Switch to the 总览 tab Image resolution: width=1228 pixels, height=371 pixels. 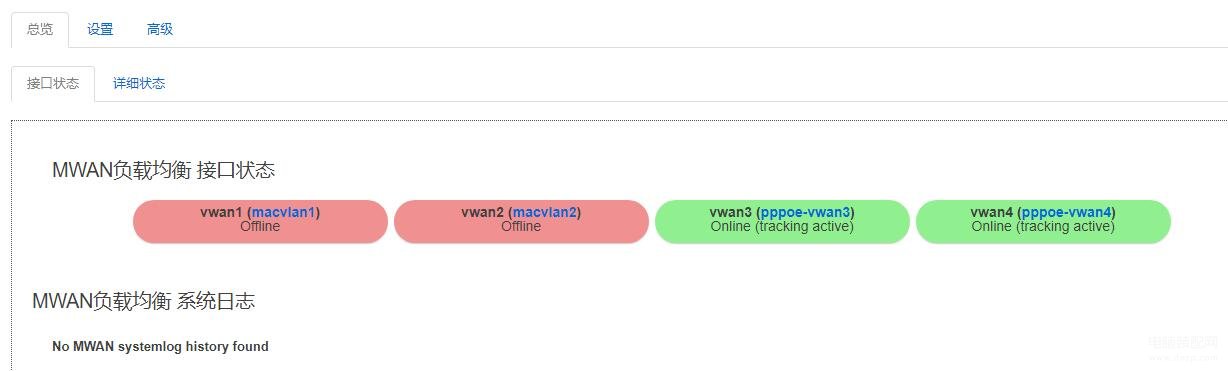click(x=40, y=29)
